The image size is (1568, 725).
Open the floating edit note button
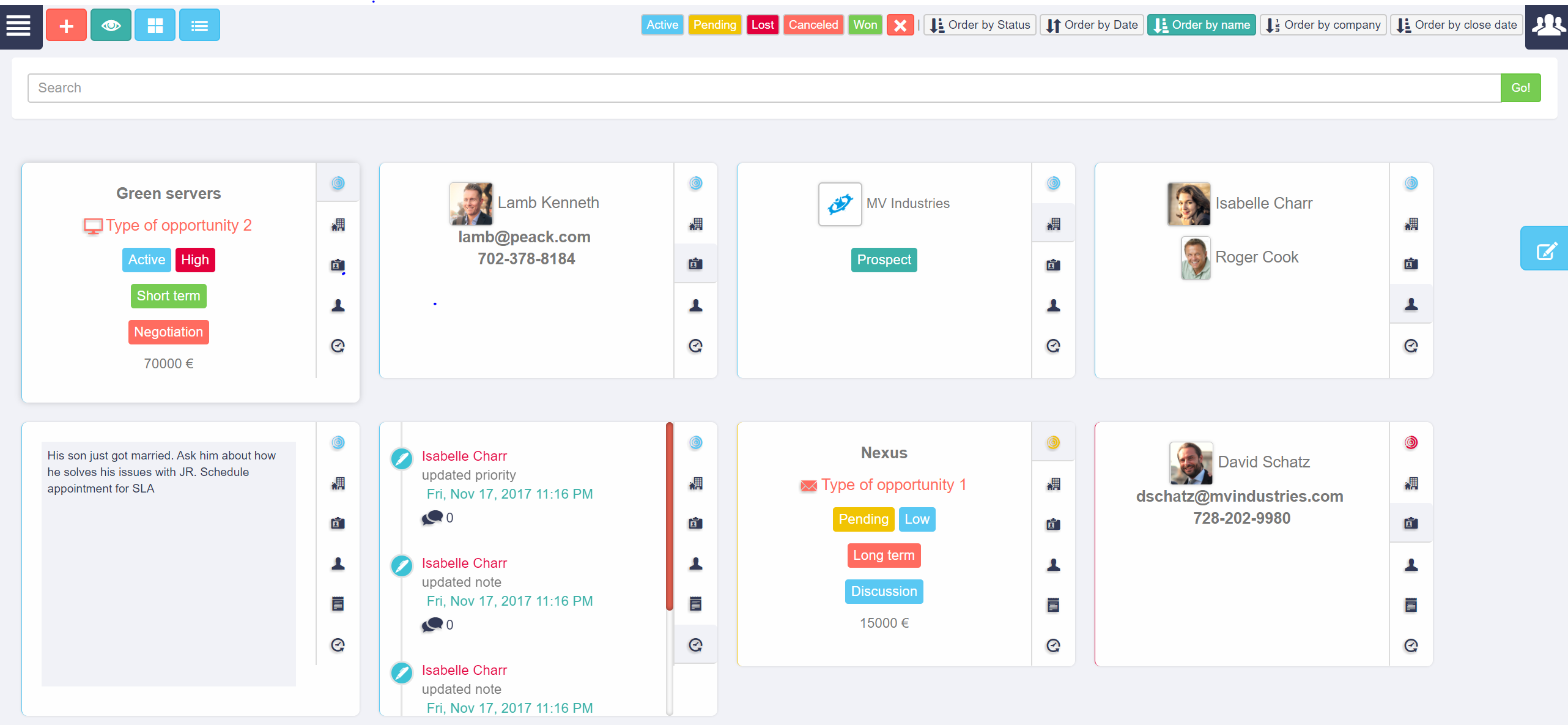1545,248
